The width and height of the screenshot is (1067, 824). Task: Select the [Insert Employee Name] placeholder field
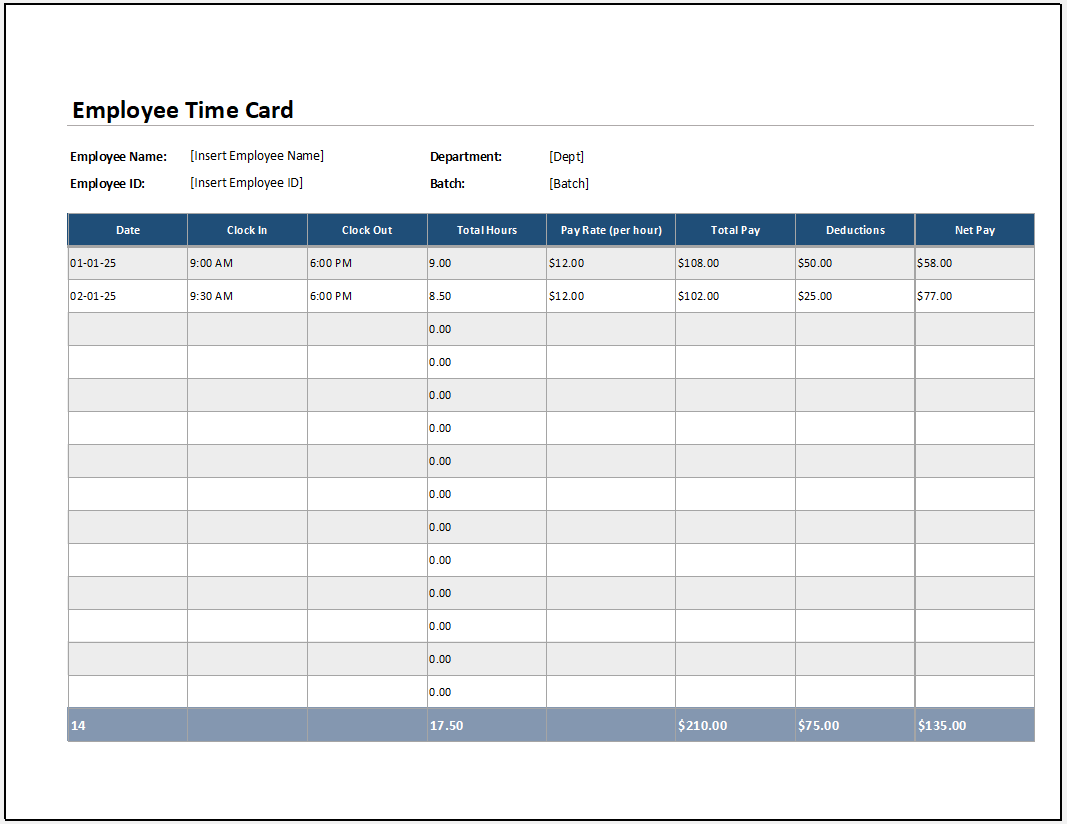(256, 155)
